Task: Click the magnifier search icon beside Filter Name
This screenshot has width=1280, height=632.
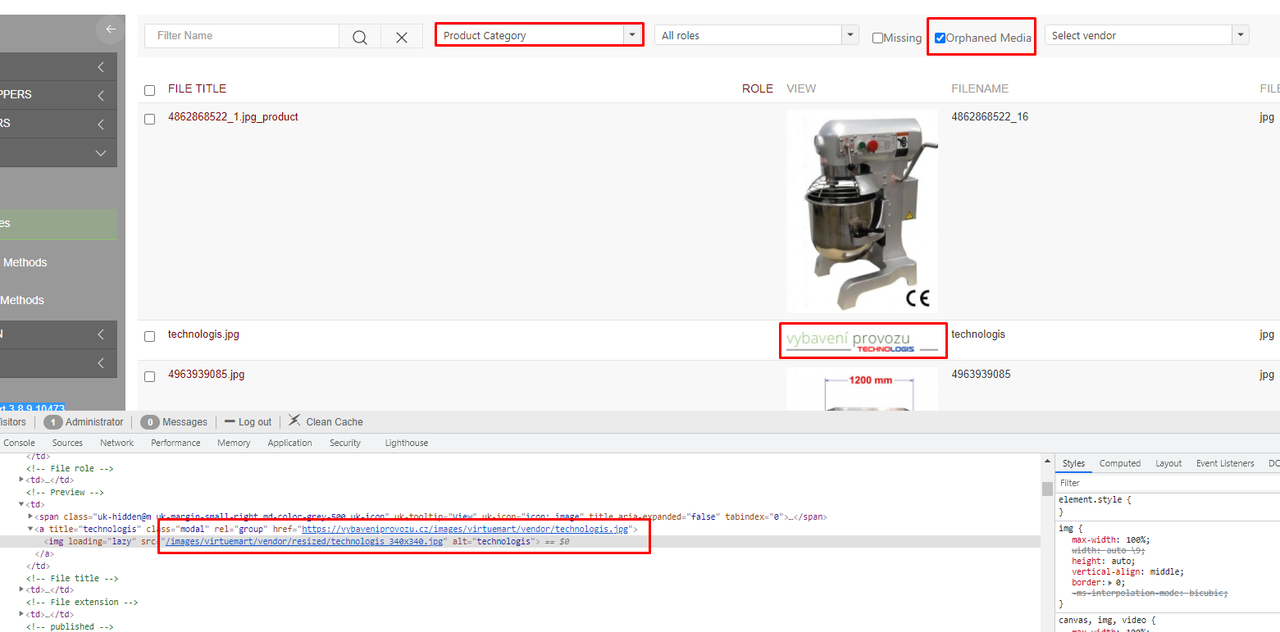Action: (x=359, y=37)
